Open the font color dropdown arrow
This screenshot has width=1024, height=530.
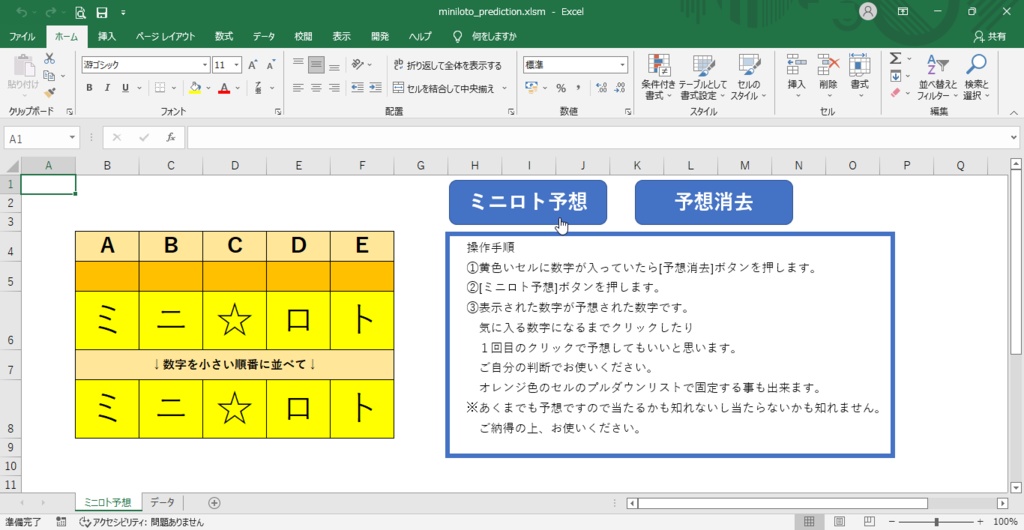tap(238, 87)
